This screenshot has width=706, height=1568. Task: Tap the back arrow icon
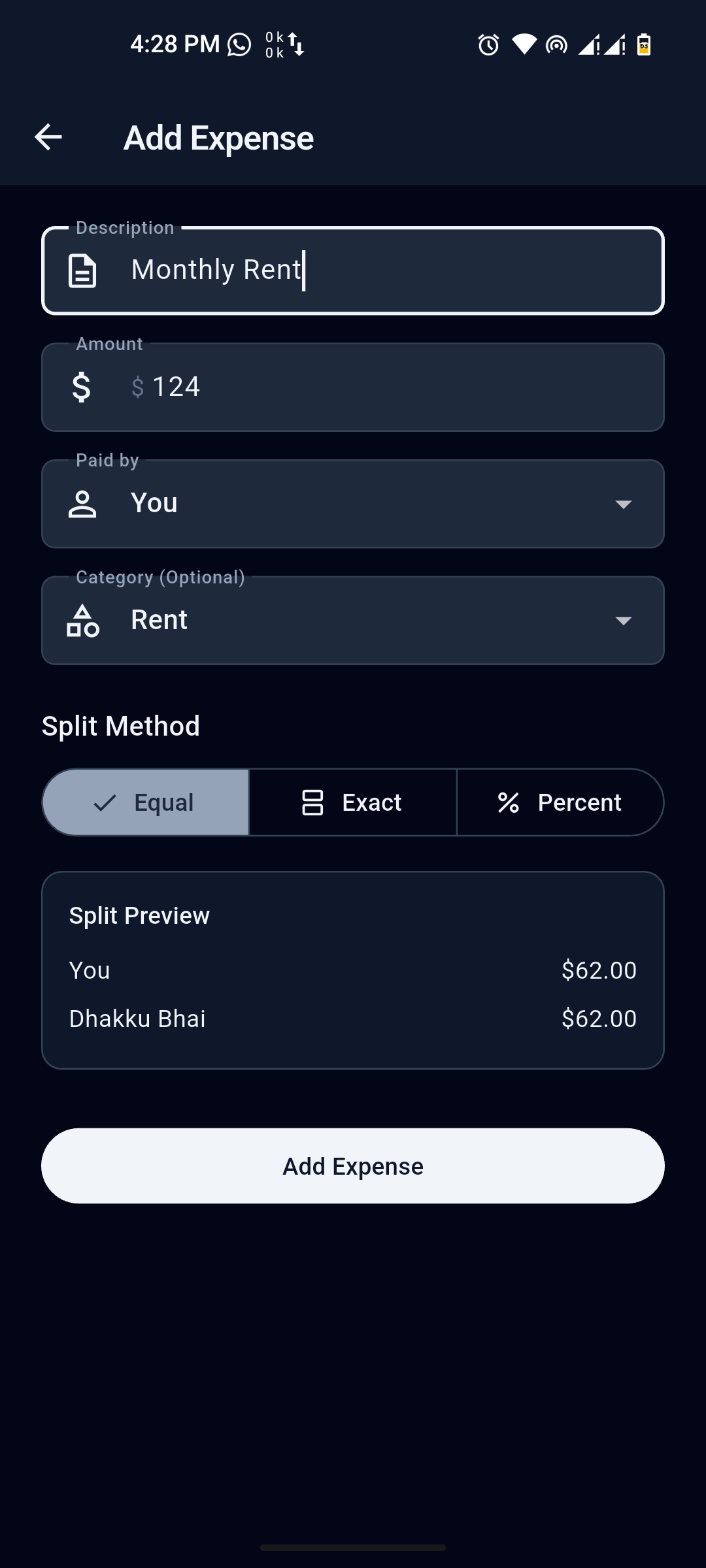point(48,137)
